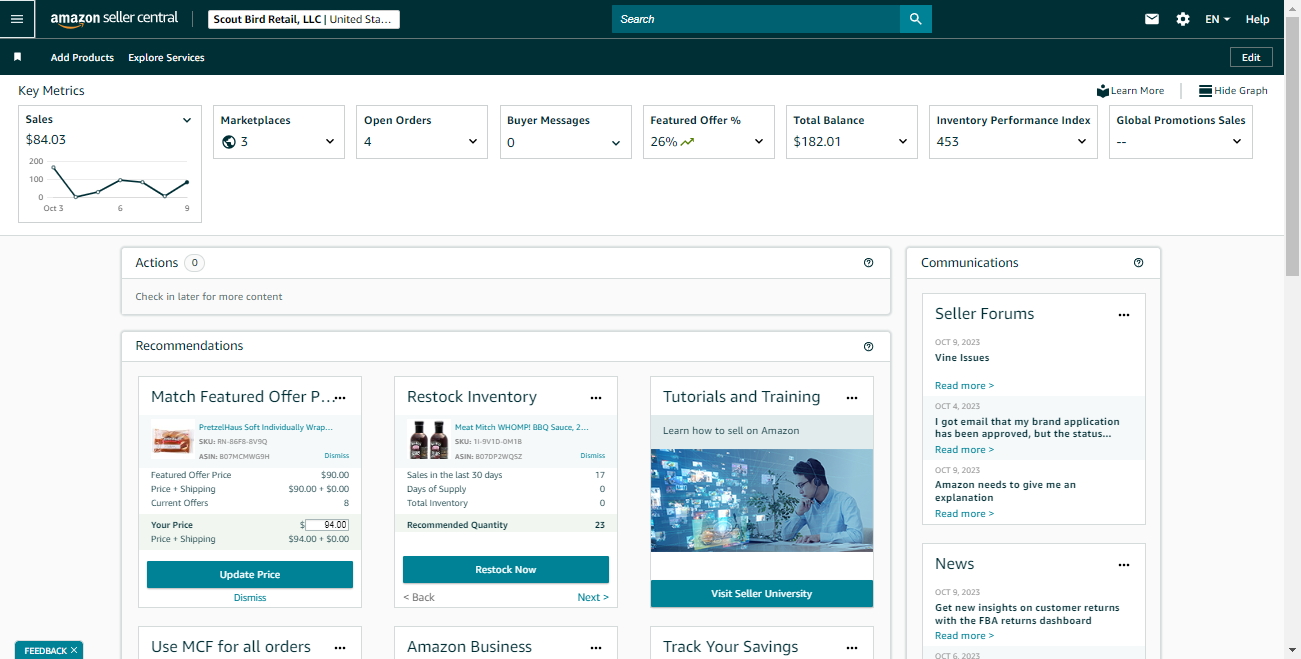Click the Hide Graph link

pyautogui.click(x=1241, y=91)
